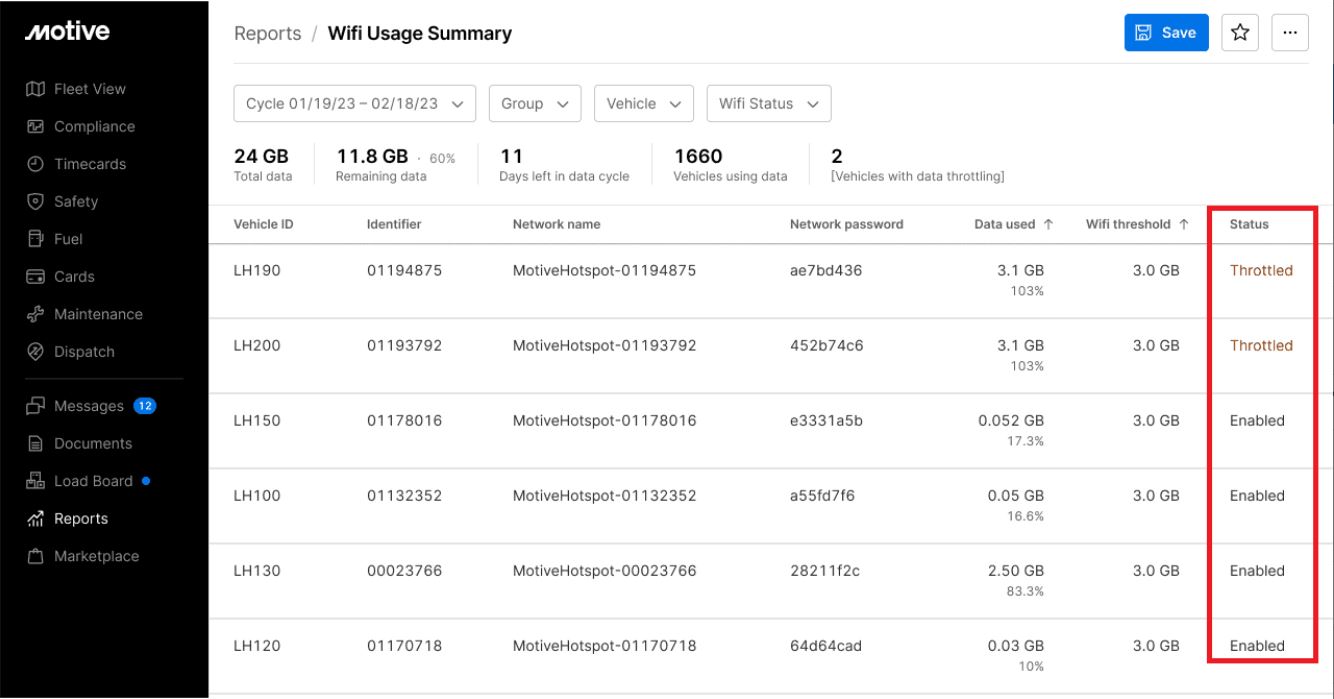The height and width of the screenshot is (699, 1334).
Task: Click the Motive logo
Action: [67, 33]
